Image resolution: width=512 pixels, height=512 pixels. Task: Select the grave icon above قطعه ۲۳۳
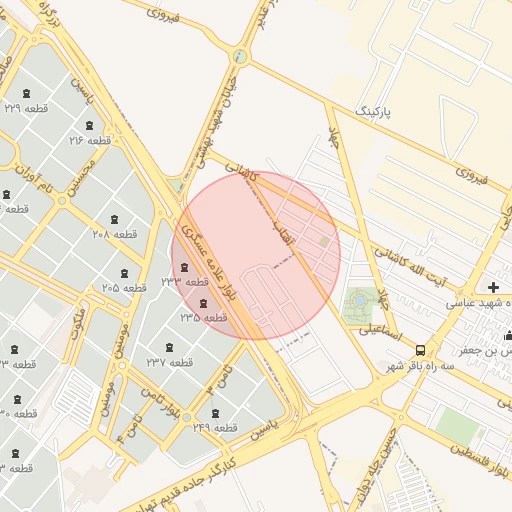184,267
